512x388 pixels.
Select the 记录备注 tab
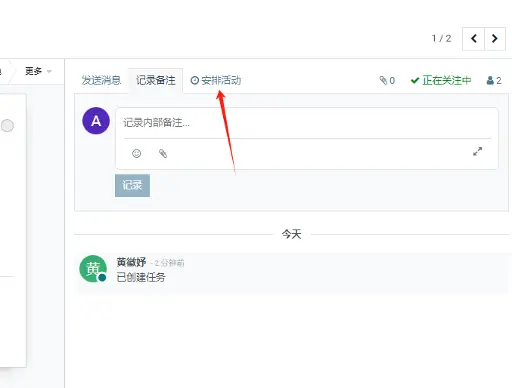156,80
